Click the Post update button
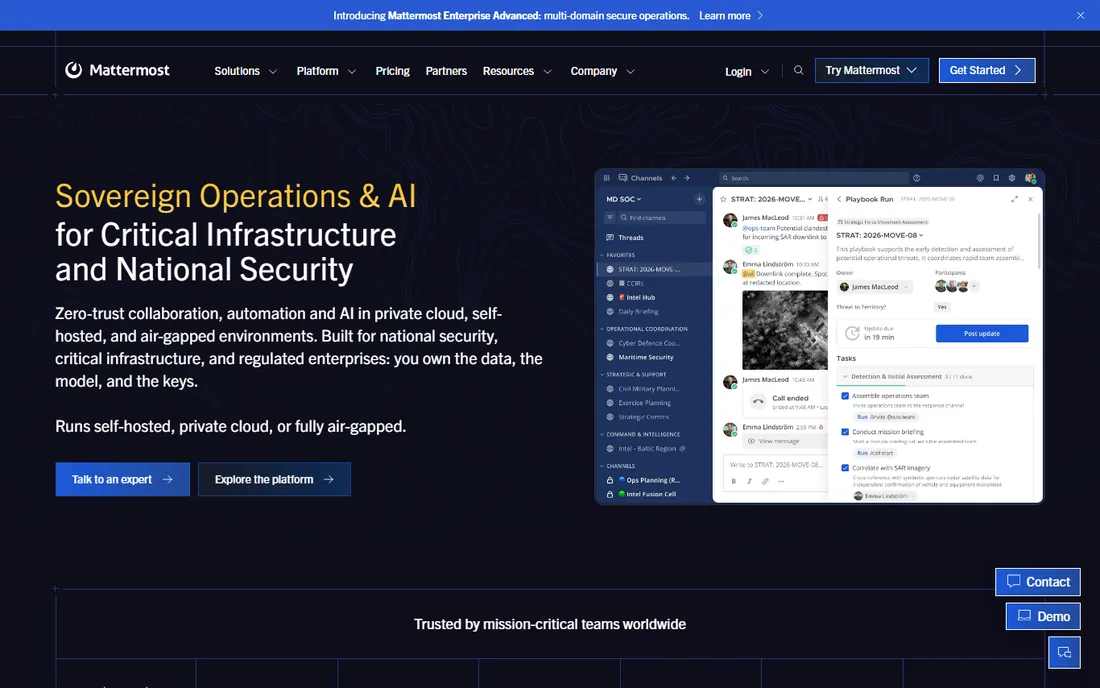 pyautogui.click(x=982, y=333)
